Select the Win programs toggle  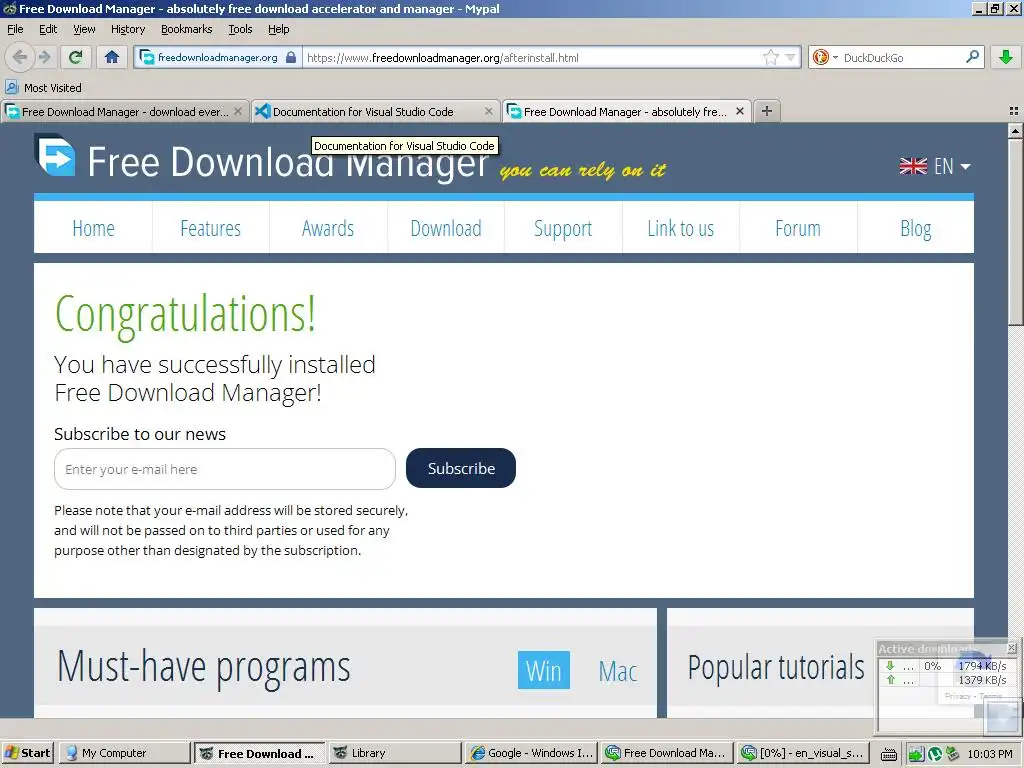(543, 670)
